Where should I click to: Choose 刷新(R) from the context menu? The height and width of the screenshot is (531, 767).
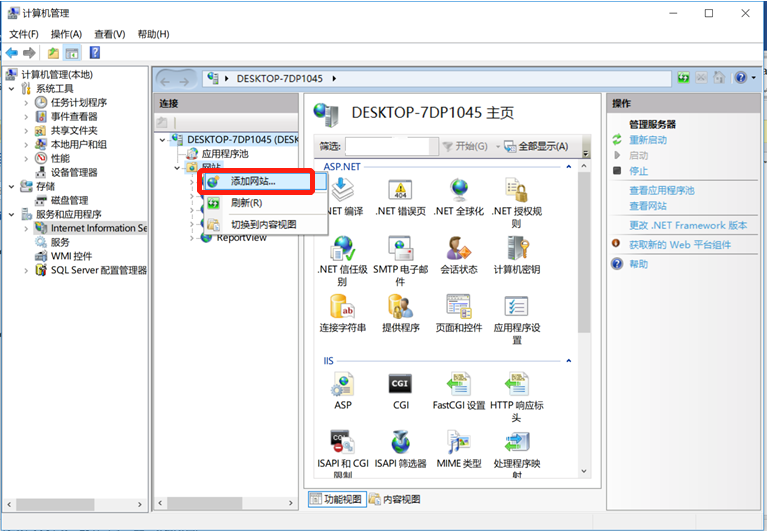pos(265,203)
